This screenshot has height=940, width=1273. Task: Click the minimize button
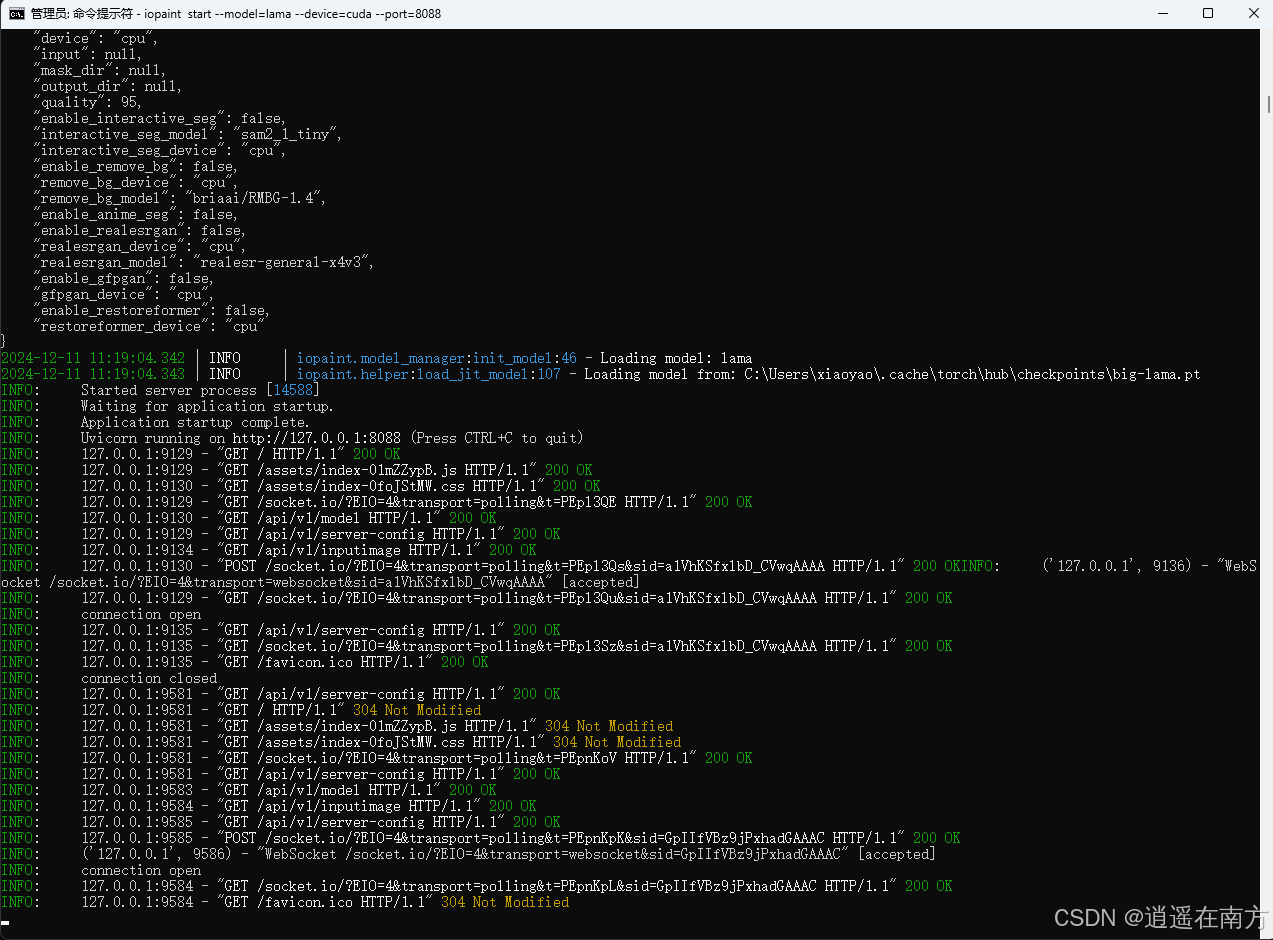pyautogui.click(x=1163, y=13)
